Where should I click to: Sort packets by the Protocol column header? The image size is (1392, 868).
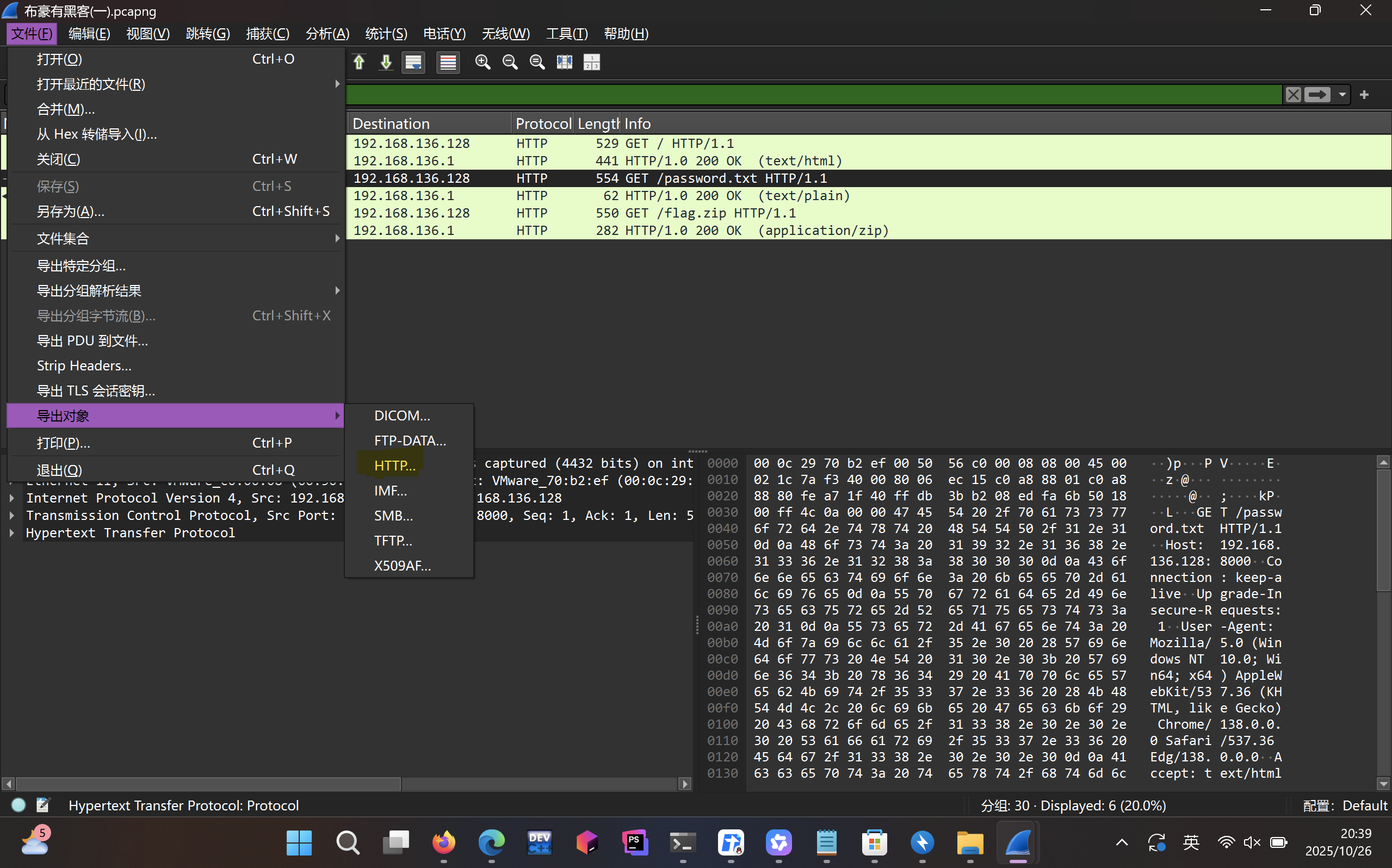click(x=543, y=123)
